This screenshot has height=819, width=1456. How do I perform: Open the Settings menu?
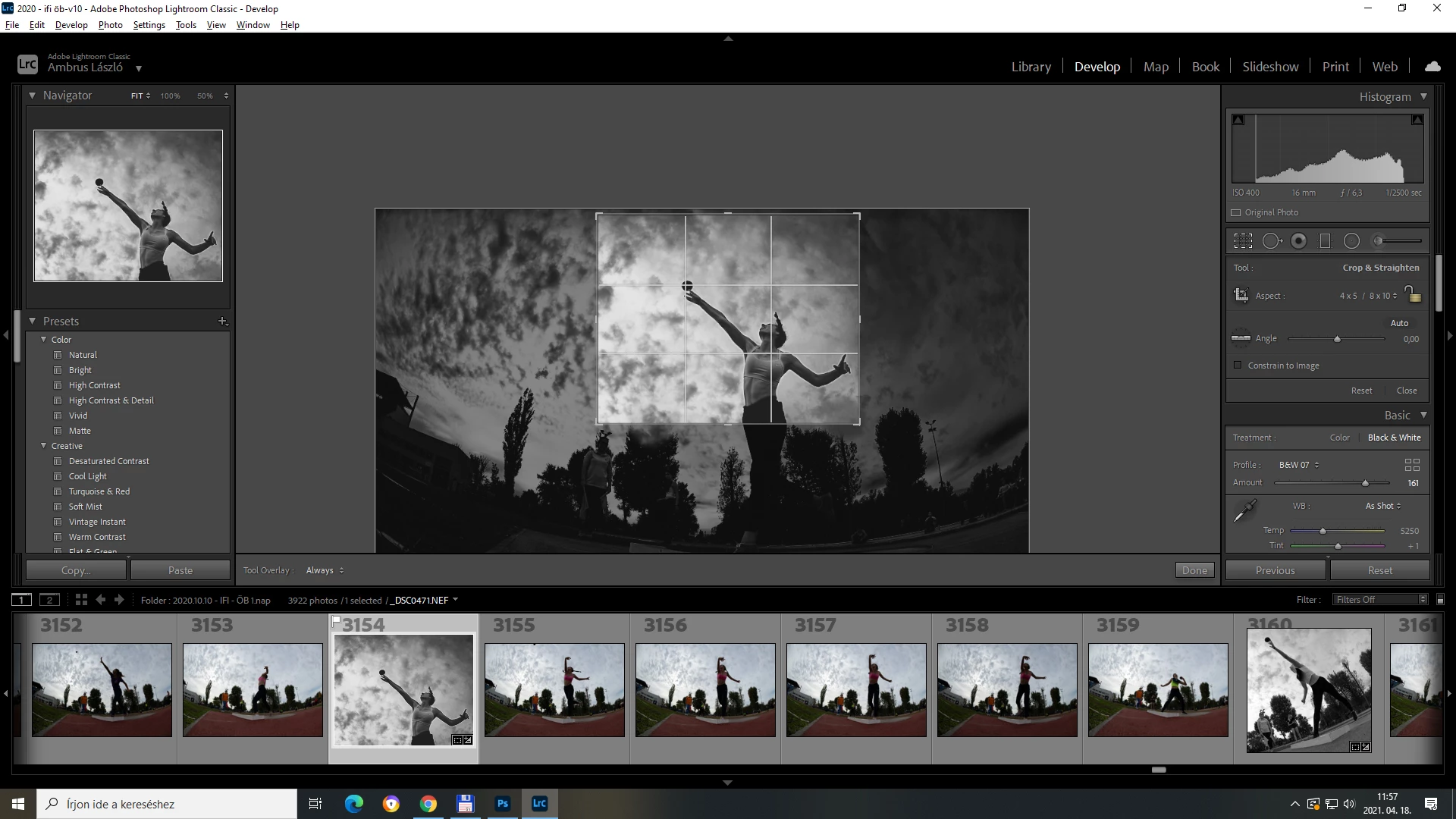pos(149,25)
